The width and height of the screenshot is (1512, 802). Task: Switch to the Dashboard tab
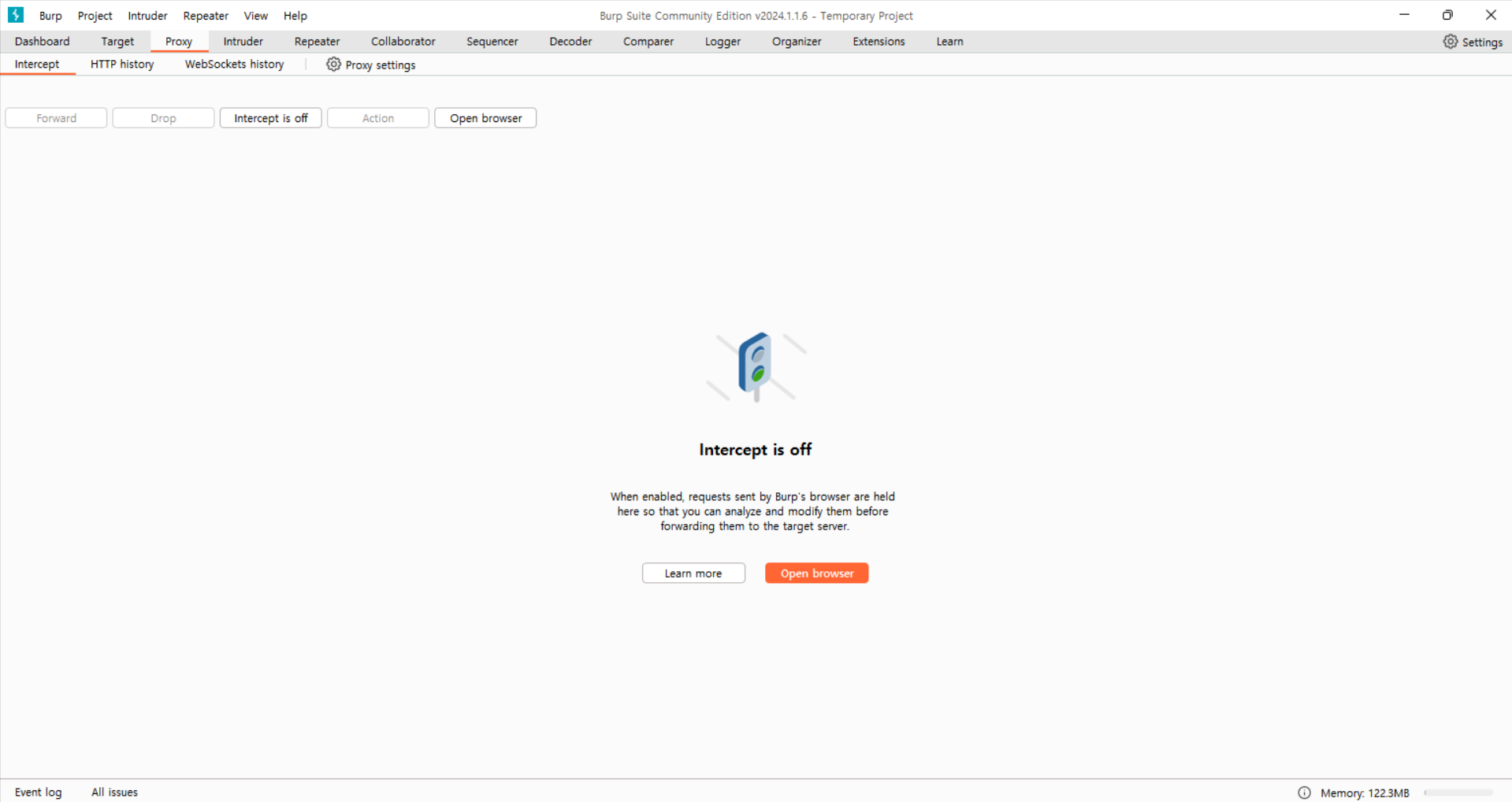tap(42, 42)
